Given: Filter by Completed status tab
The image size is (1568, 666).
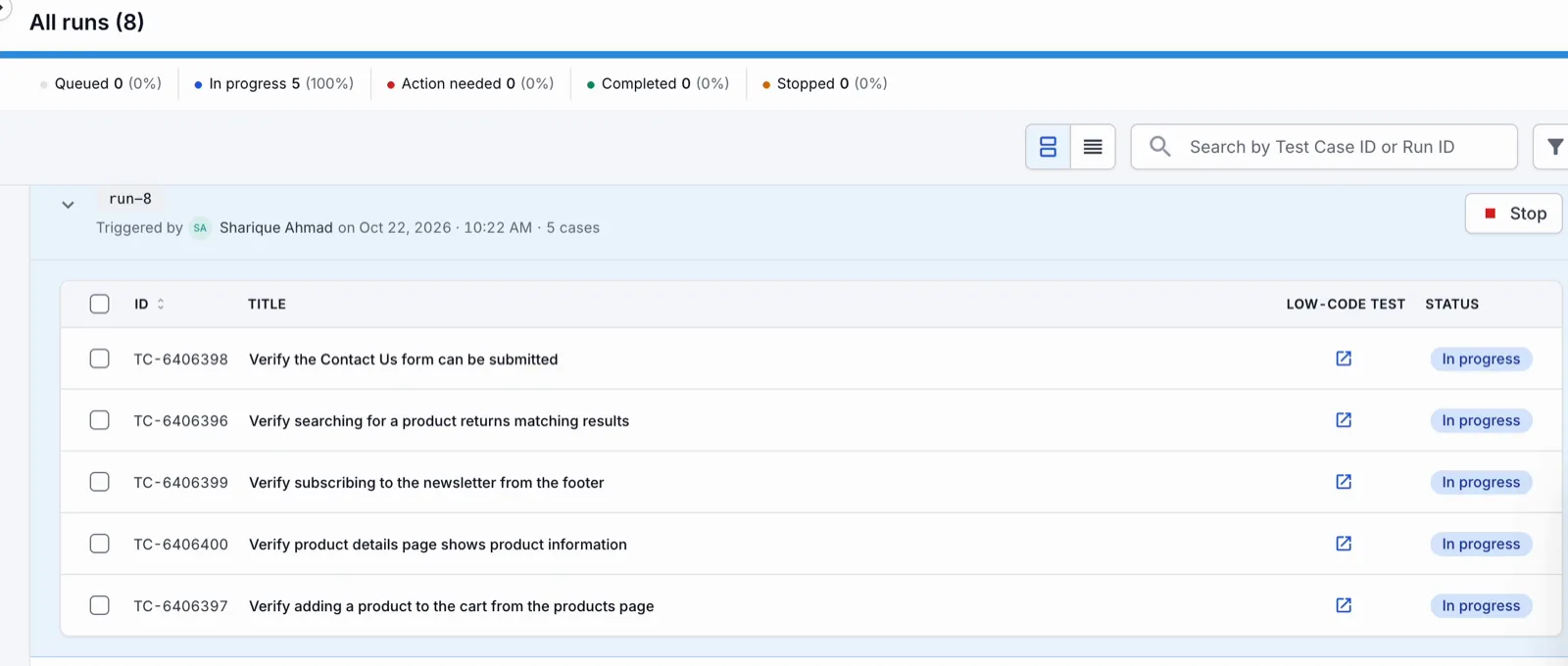Looking at the screenshot, I should point(658,83).
